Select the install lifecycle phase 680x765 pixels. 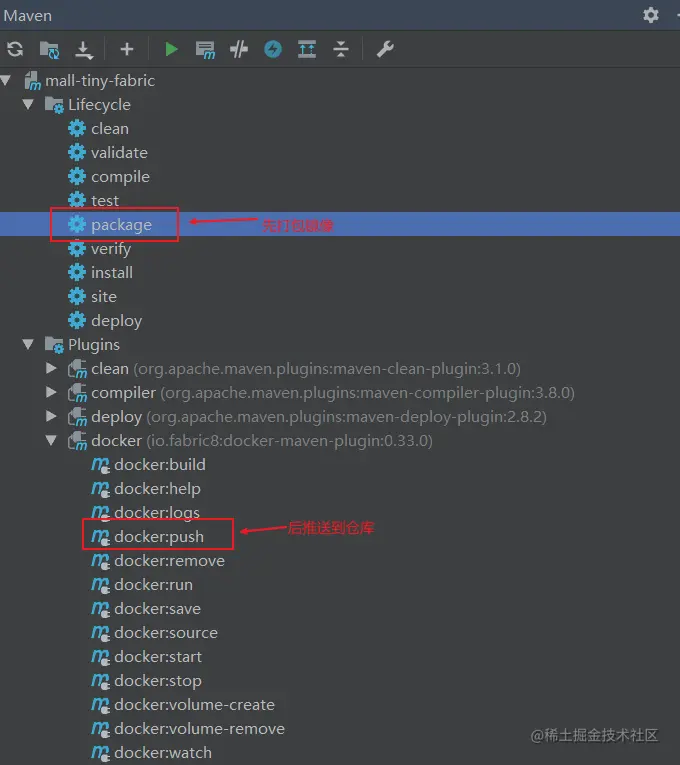(112, 272)
